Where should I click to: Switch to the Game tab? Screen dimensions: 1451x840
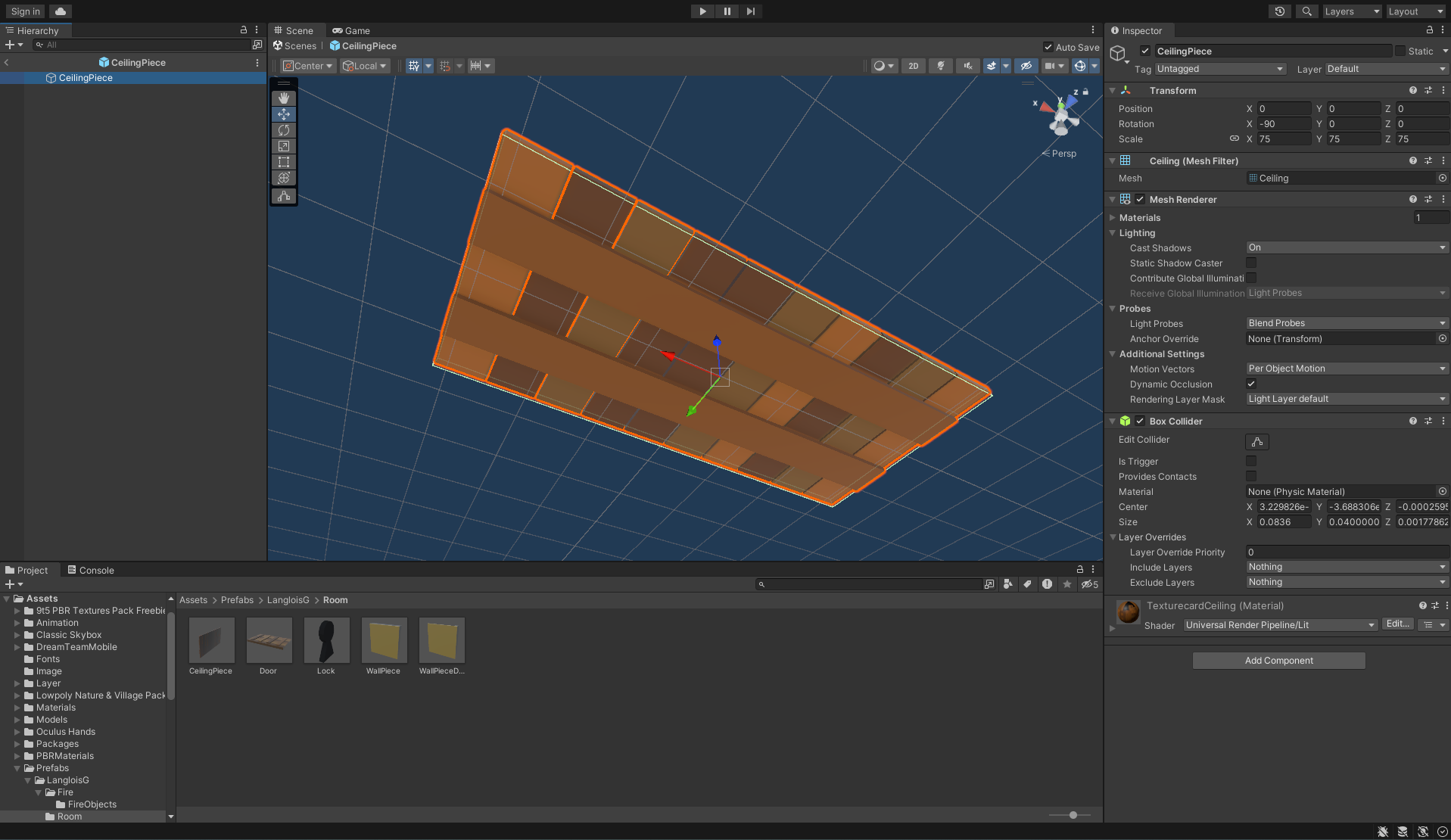[350, 30]
